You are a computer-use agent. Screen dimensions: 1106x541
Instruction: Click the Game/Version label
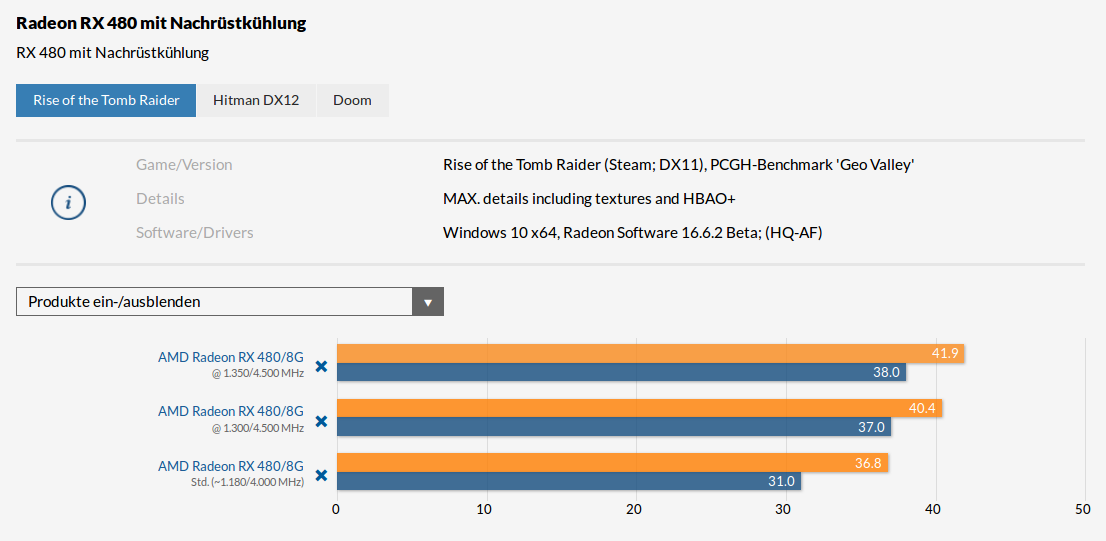pos(184,165)
